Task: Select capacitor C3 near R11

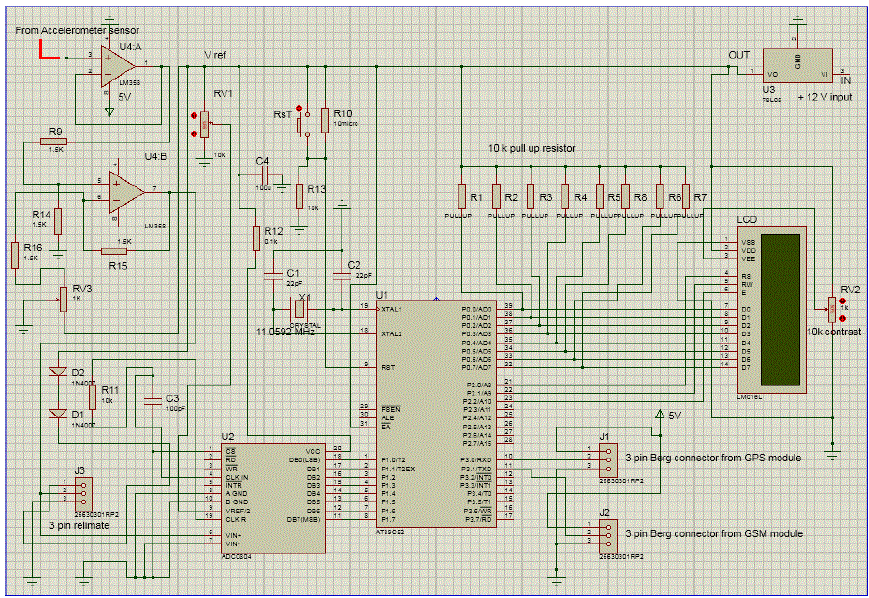Action: (x=151, y=399)
